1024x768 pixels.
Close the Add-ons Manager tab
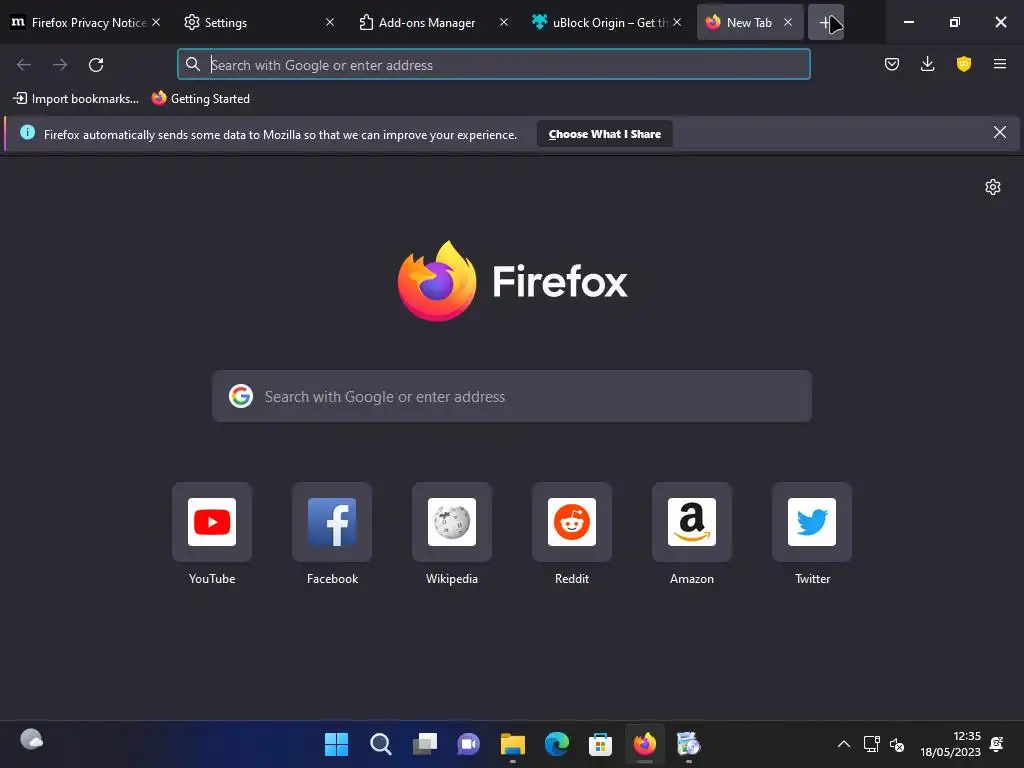point(504,22)
